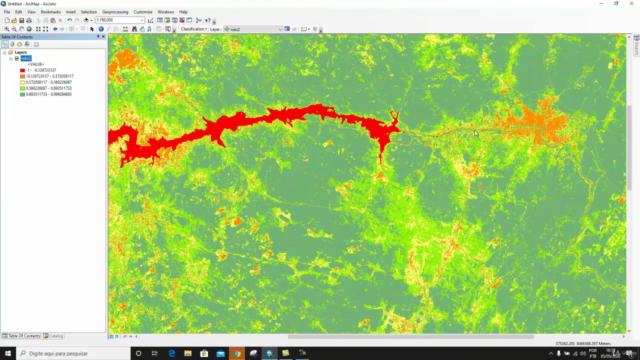This screenshot has width=640, height=360.
Task: Auto-hide the Table Of Contents with pin
Action: (x=98, y=37)
